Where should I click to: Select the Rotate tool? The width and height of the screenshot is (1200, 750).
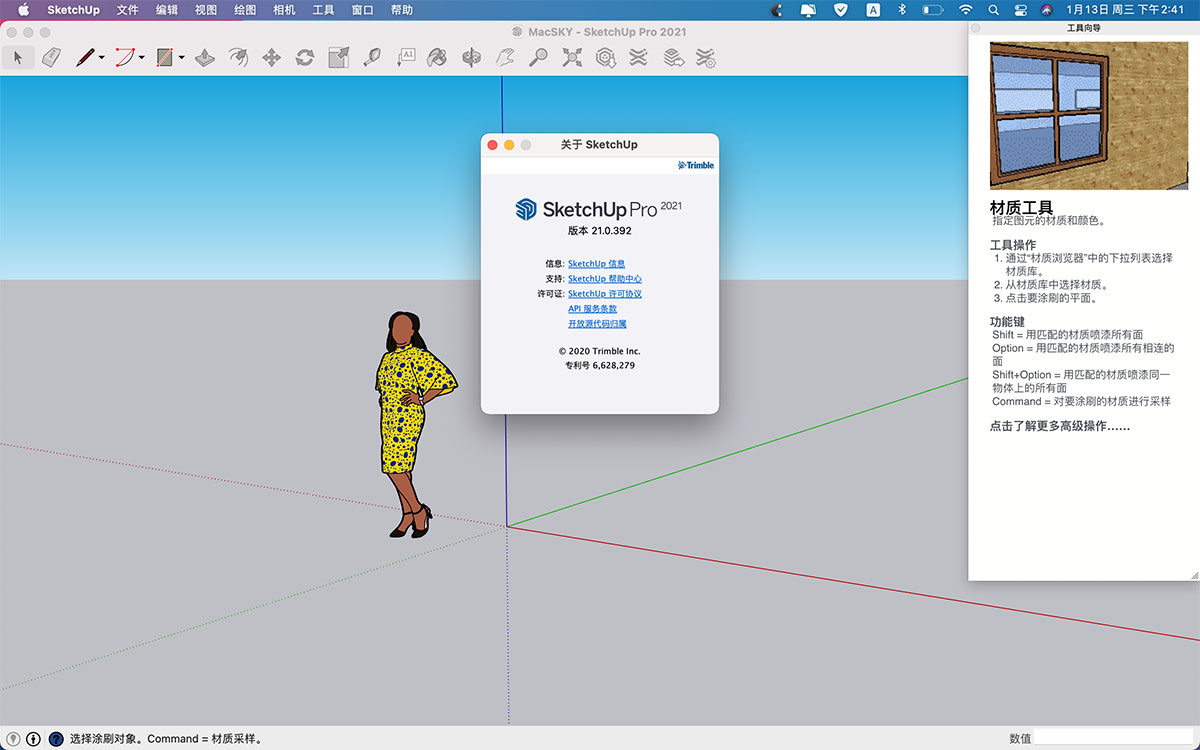(x=305, y=58)
